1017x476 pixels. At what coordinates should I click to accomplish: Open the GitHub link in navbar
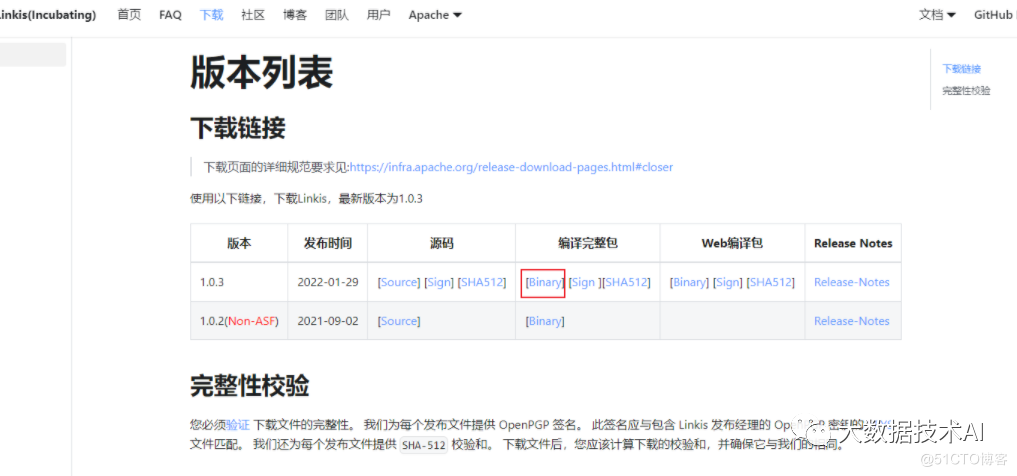pos(995,15)
